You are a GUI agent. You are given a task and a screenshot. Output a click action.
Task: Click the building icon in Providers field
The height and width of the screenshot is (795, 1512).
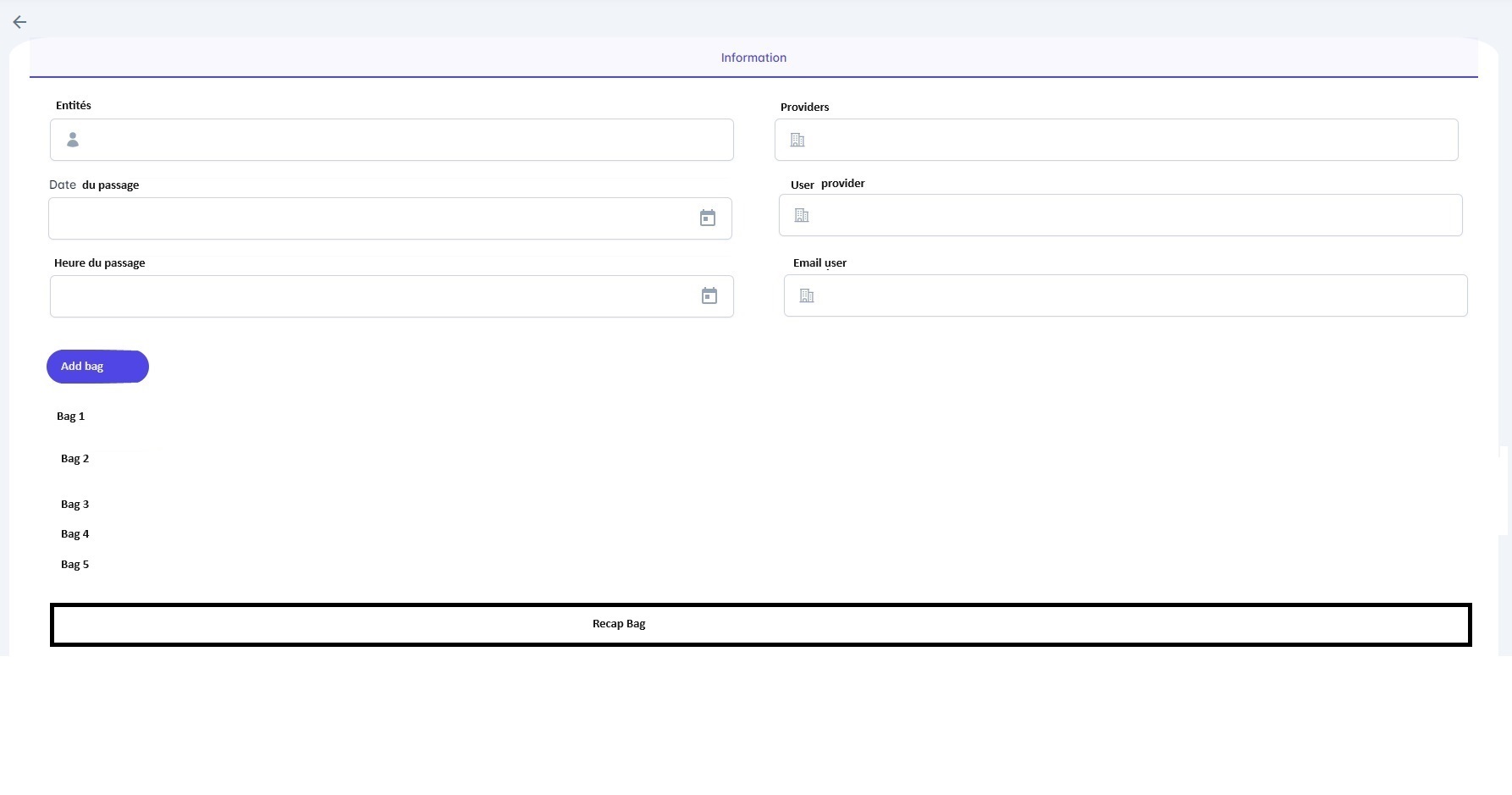(797, 140)
